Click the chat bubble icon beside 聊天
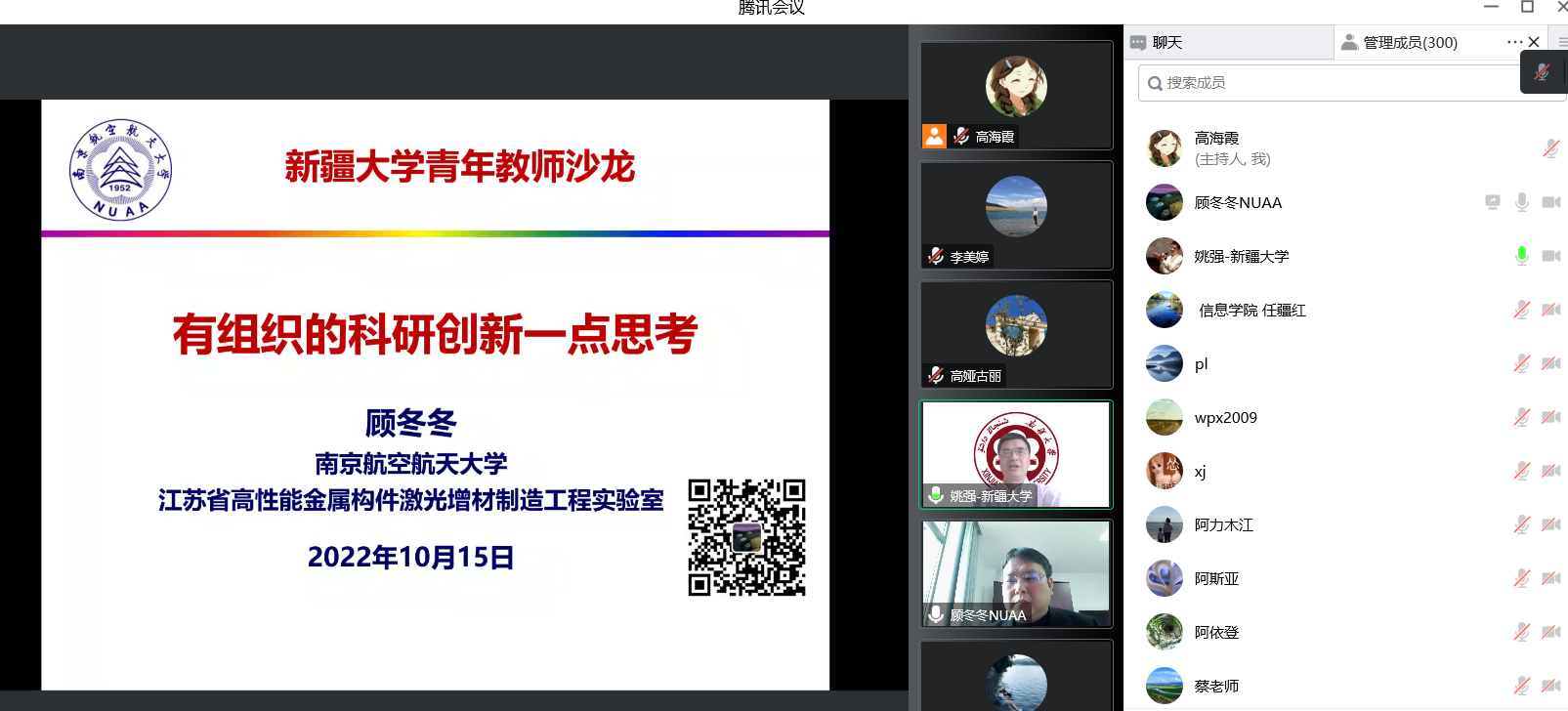 [1138, 42]
